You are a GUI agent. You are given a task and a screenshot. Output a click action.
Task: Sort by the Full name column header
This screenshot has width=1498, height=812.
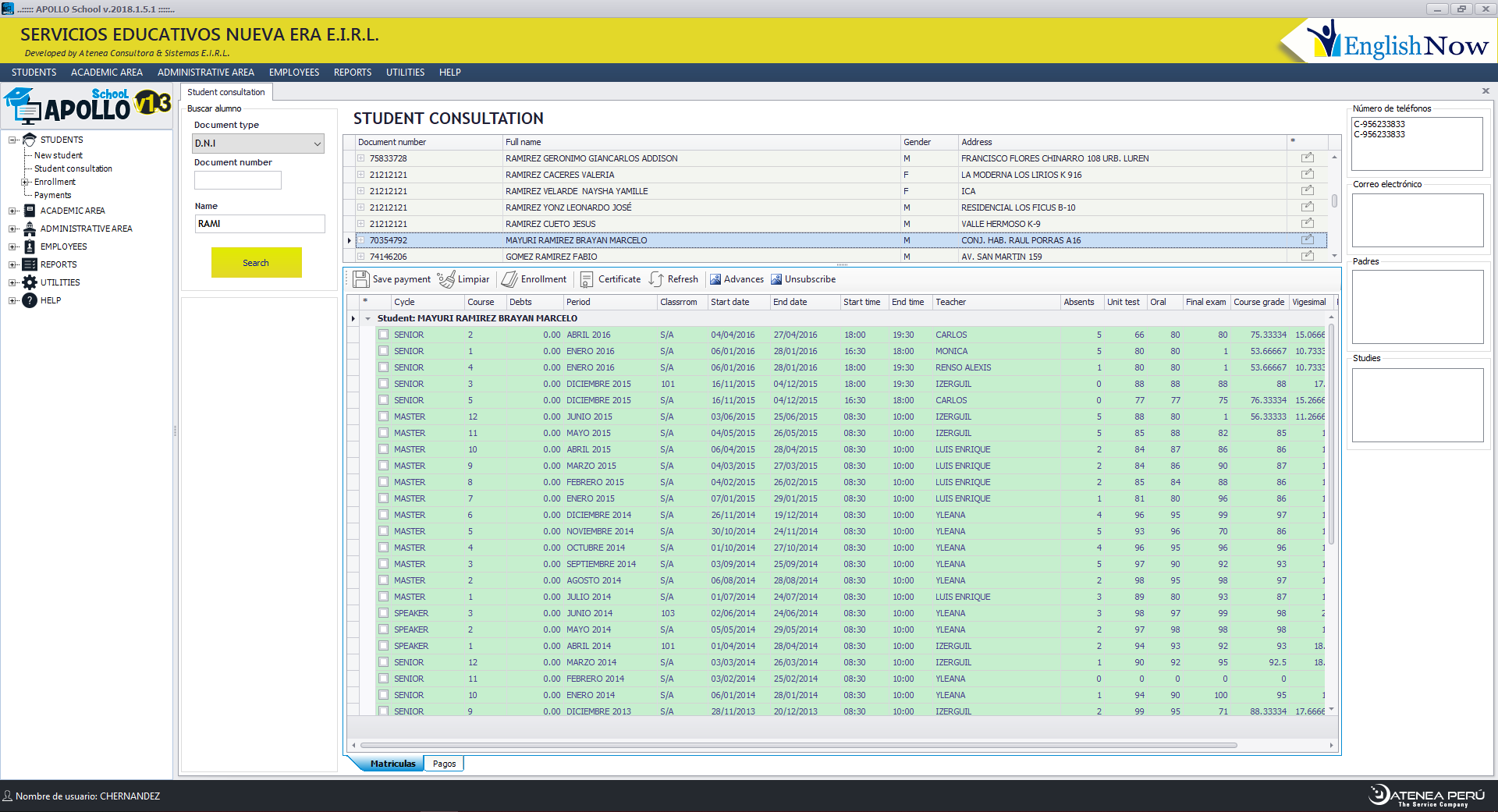point(701,142)
